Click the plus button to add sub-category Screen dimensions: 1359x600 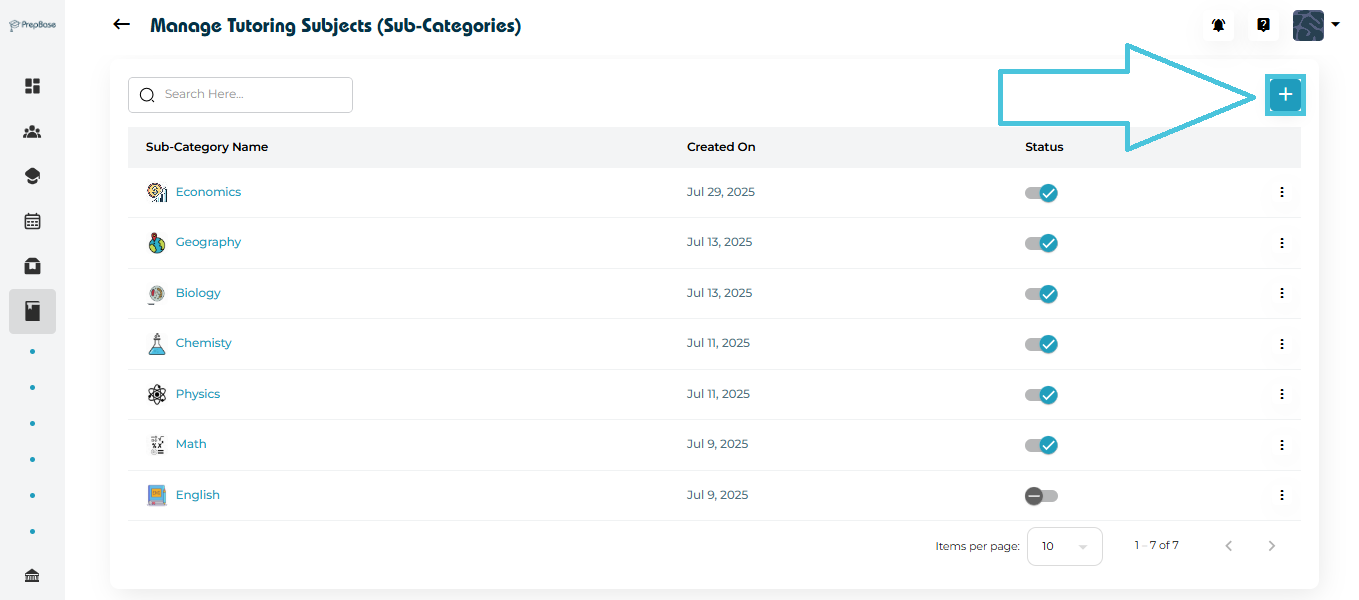[x=1285, y=95]
